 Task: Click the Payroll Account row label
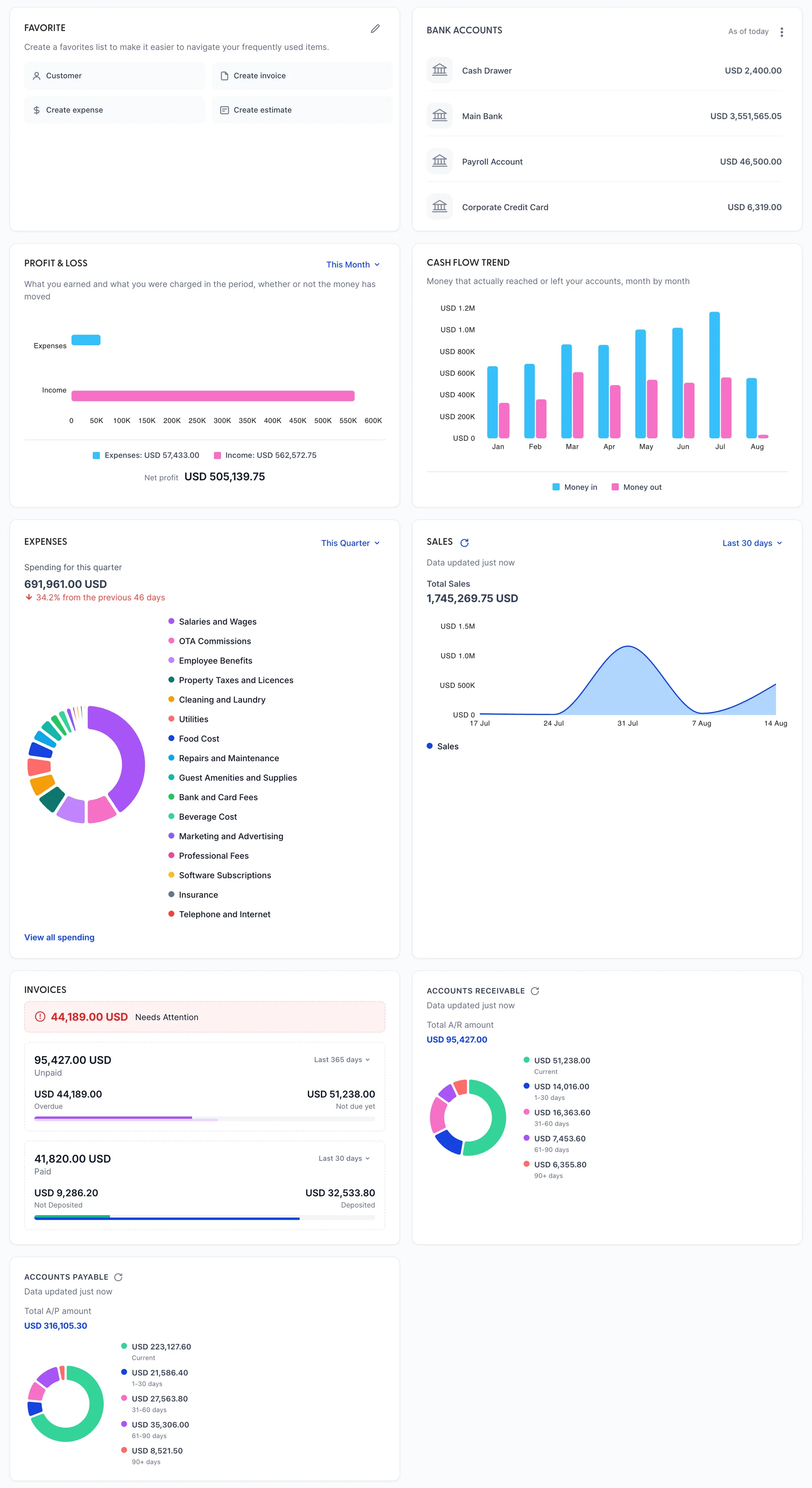(x=492, y=162)
